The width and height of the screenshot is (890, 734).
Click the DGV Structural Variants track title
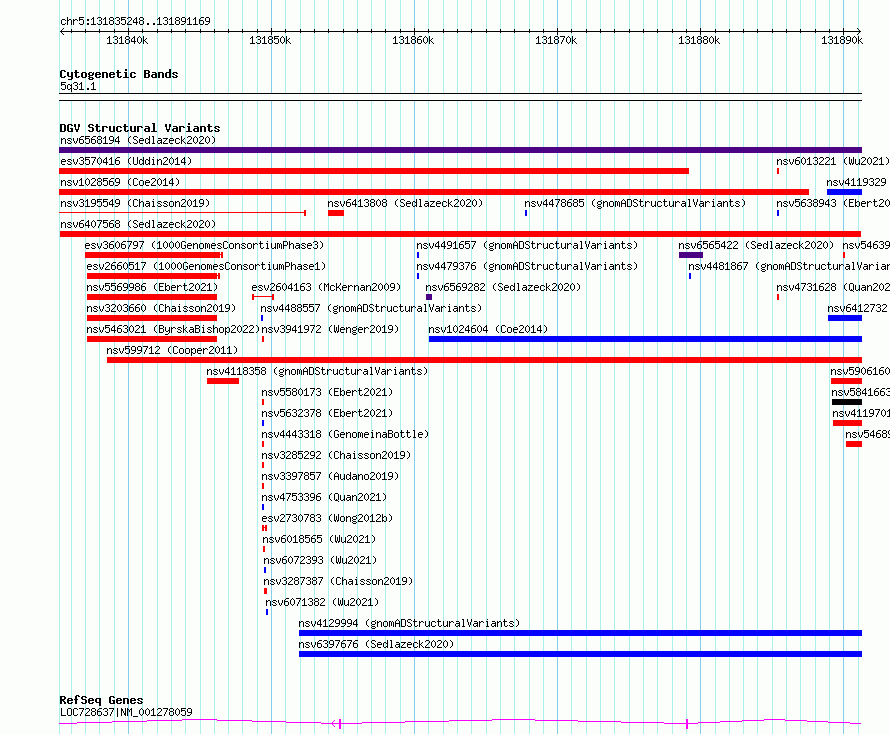(x=140, y=128)
